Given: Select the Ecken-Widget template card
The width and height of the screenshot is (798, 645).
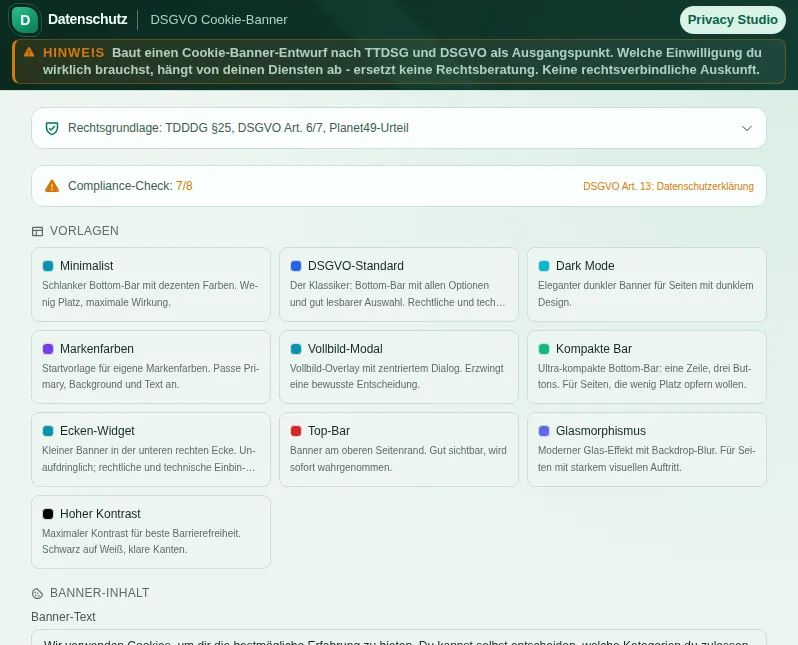Looking at the screenshot, I should (x=151, y=450).
